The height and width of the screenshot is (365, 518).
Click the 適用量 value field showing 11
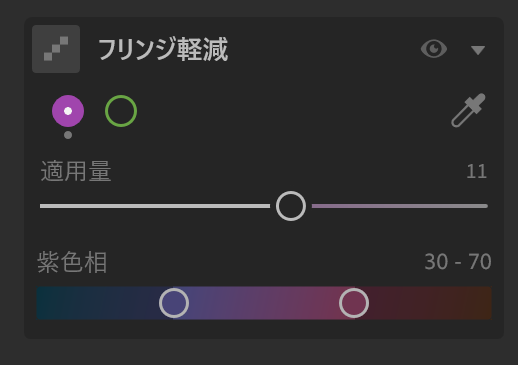(x=477, y=171)
